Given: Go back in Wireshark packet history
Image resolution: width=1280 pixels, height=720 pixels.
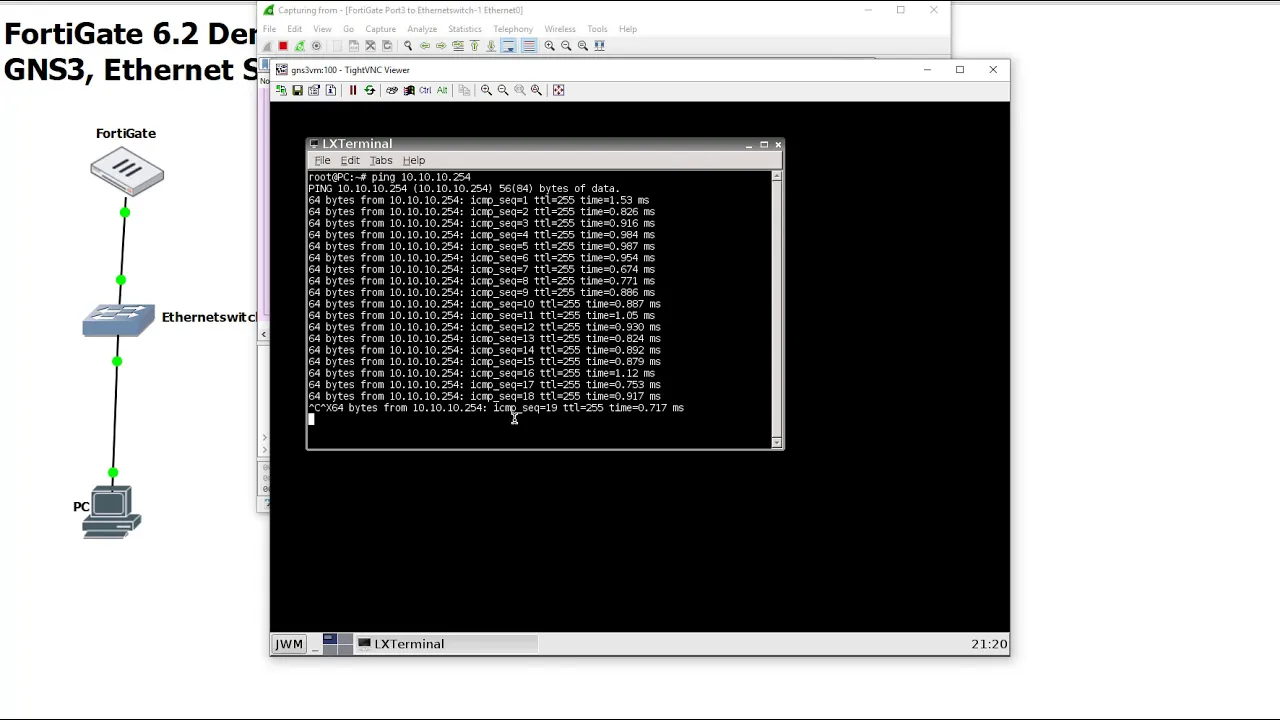Looking at the screenshot, I should 425,46.
